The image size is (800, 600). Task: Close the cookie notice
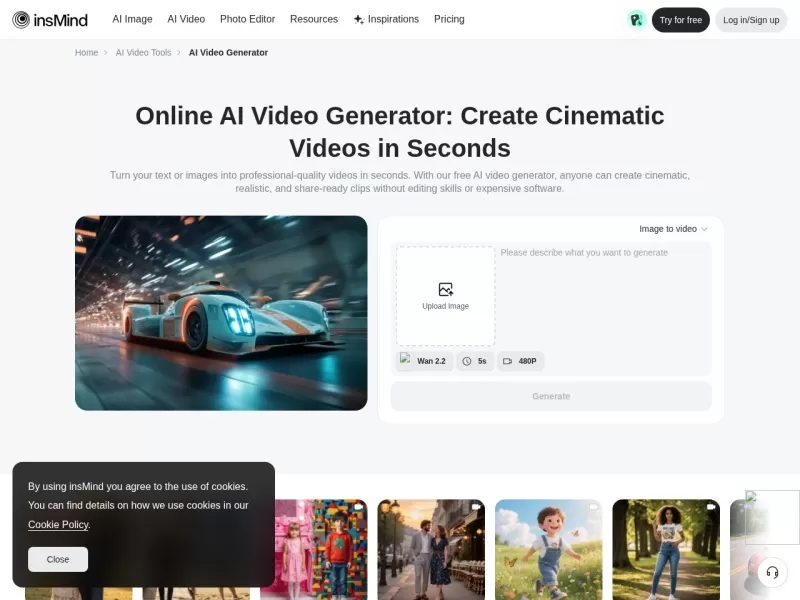coord(57,559)
